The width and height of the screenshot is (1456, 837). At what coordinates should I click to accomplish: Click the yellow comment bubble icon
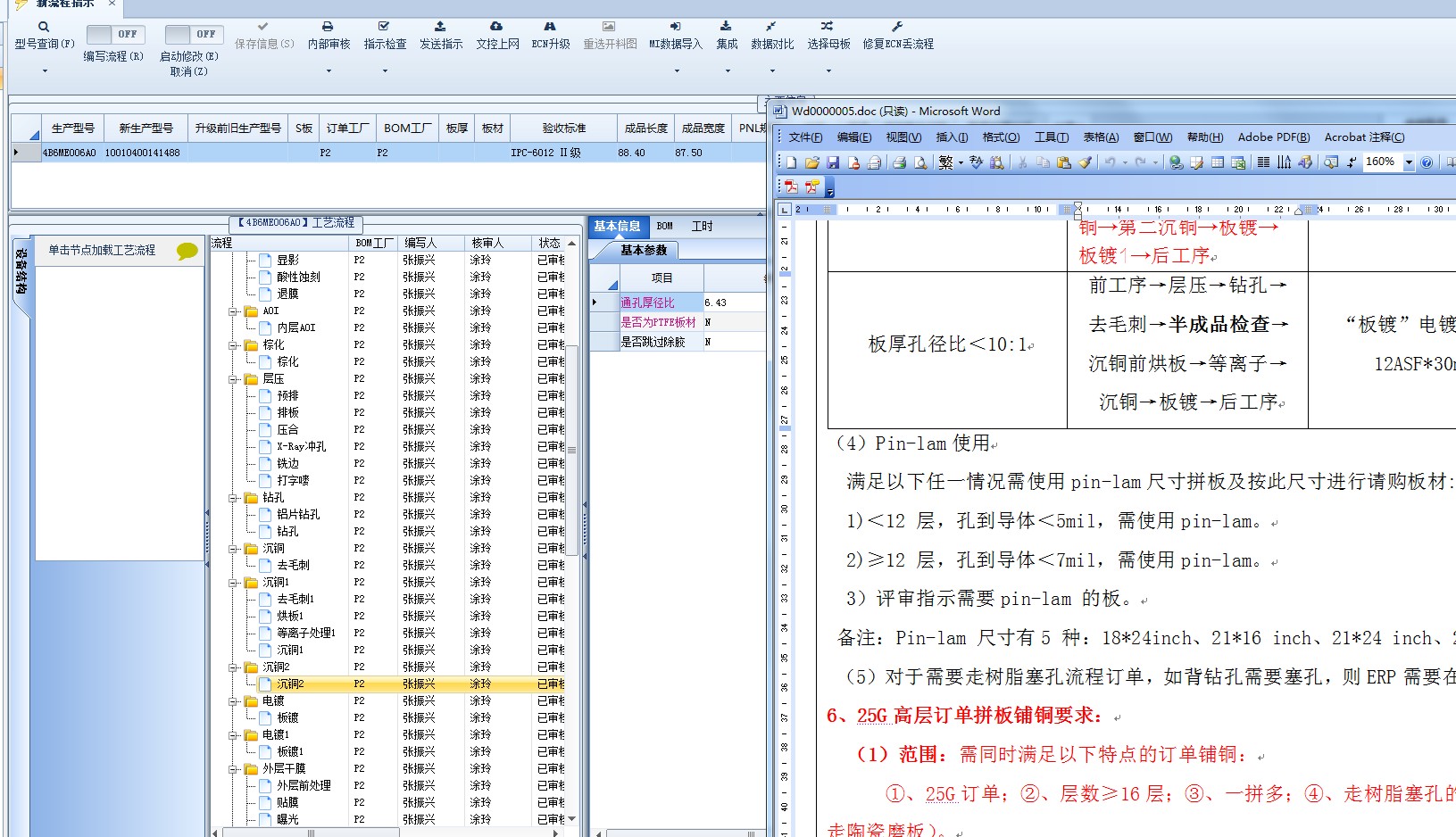(x=187, y=251)
